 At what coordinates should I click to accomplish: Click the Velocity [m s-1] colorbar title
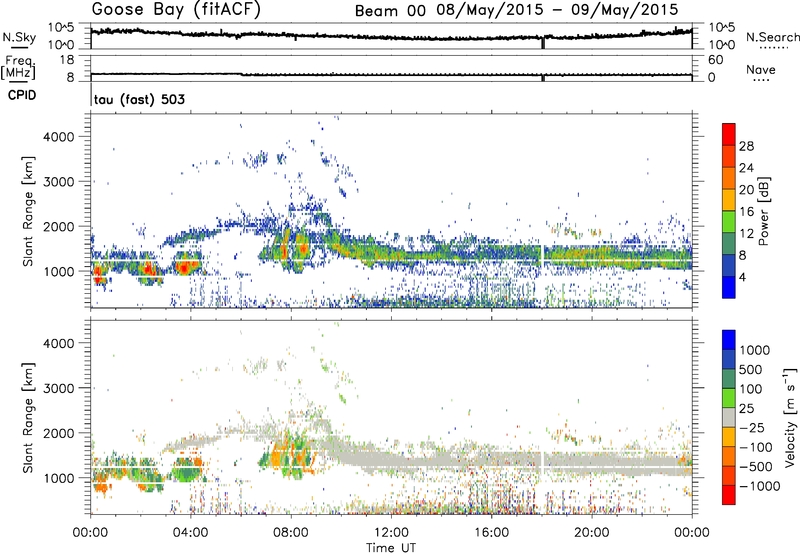[x=790, y=417]
